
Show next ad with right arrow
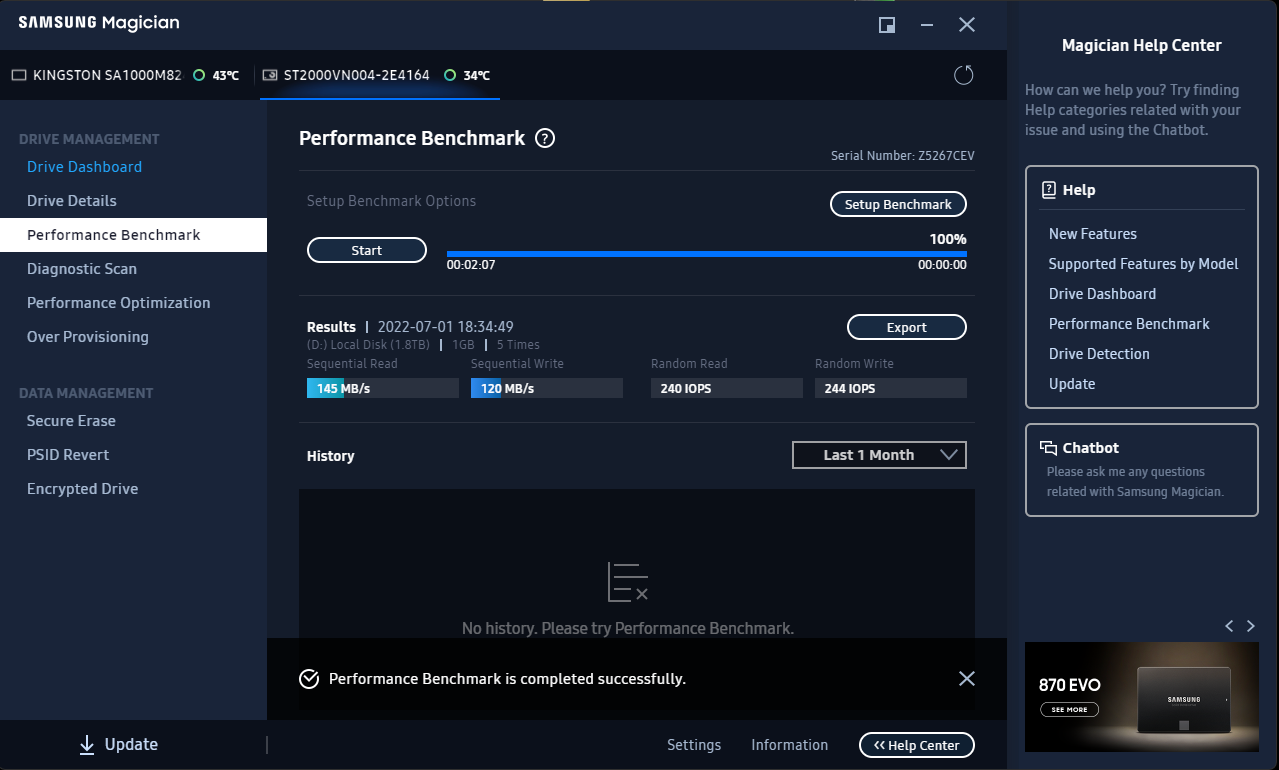click(1251, 626)
